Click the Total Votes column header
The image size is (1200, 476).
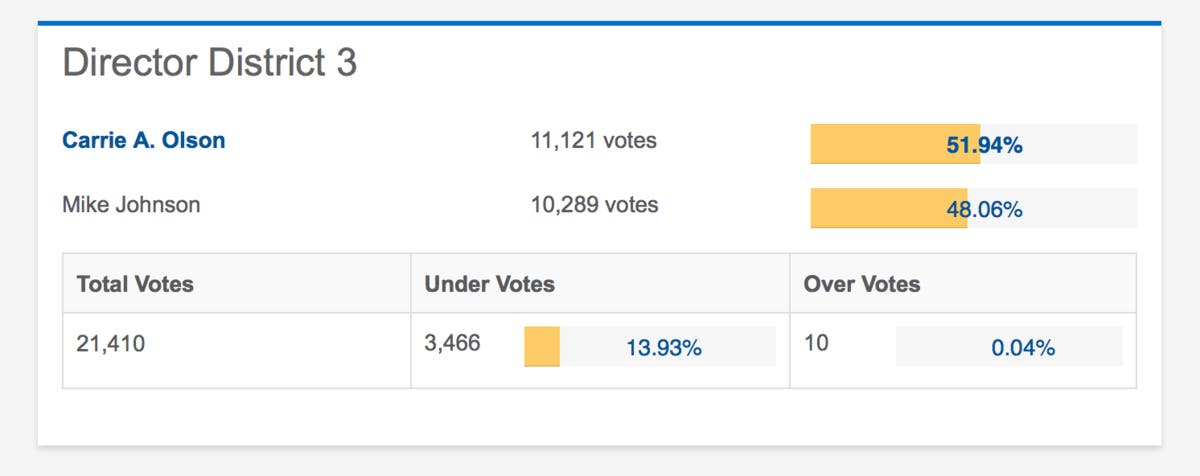click(x=135, y=284)
